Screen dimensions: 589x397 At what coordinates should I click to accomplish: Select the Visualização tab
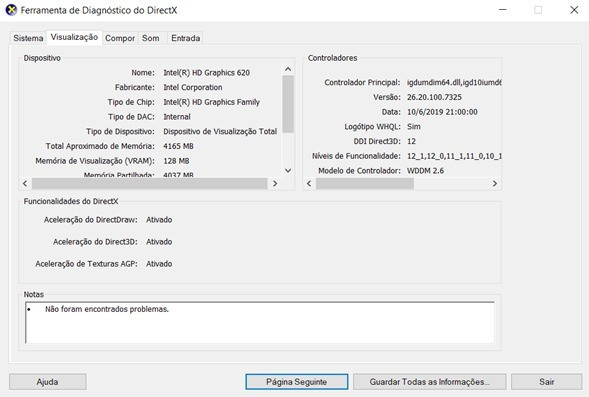[74, 37]
